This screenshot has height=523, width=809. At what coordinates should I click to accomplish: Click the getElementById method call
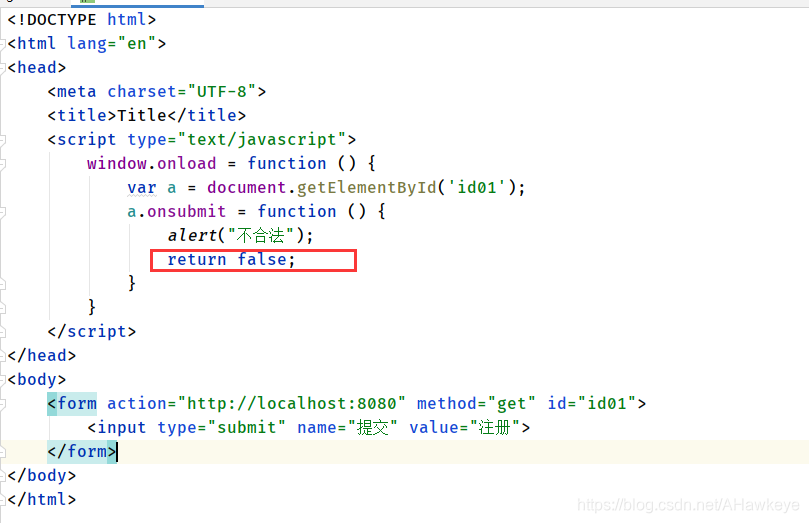tap(366, 187)
